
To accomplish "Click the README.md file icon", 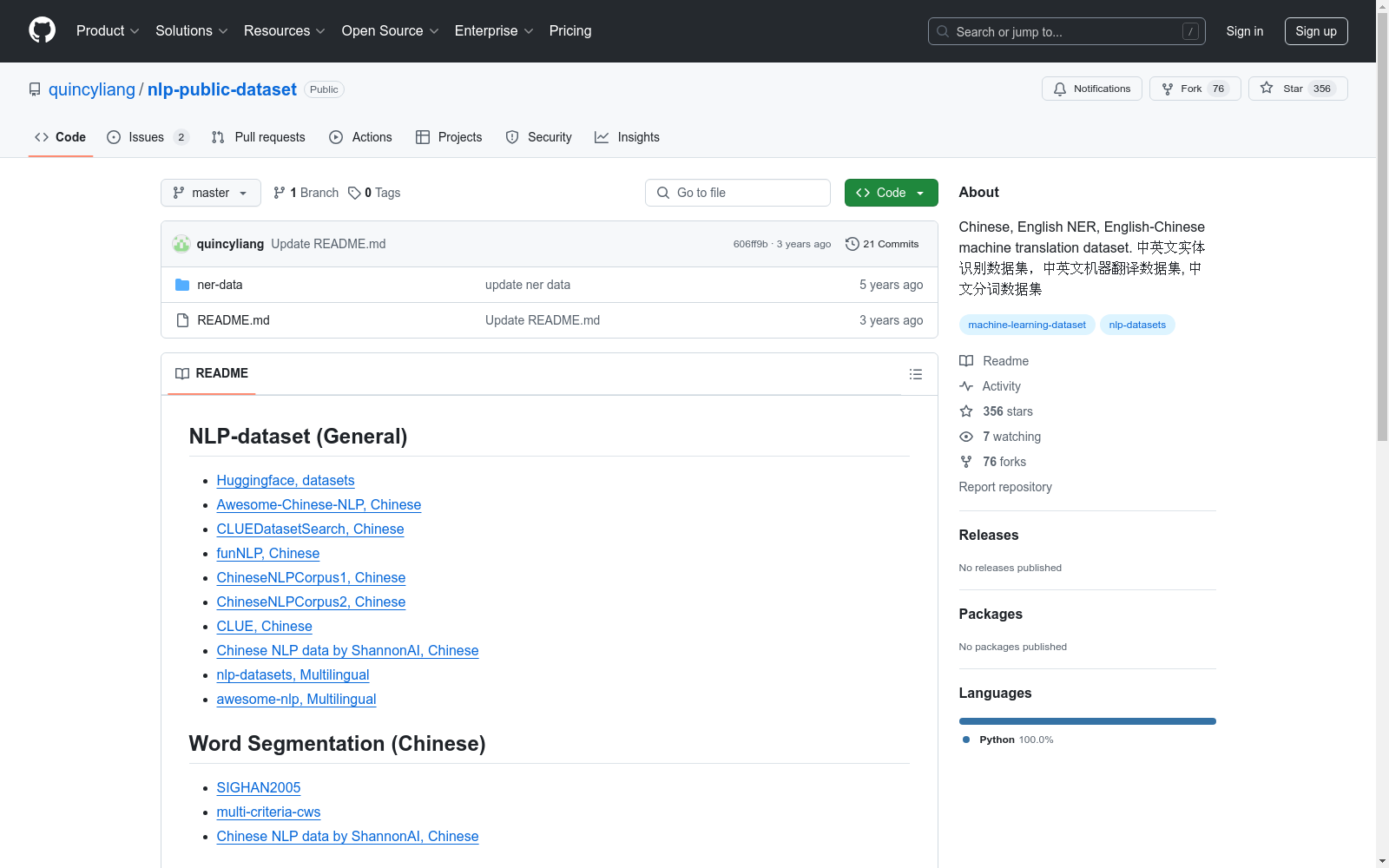I will pos(182,320).
